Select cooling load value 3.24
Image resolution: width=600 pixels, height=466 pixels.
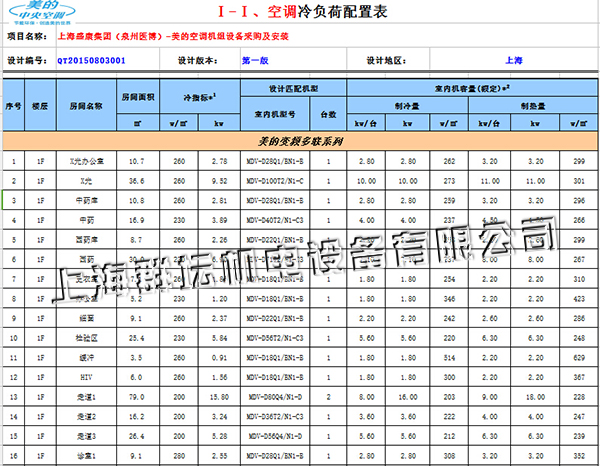pyautogui.click(x=219, y=416)
